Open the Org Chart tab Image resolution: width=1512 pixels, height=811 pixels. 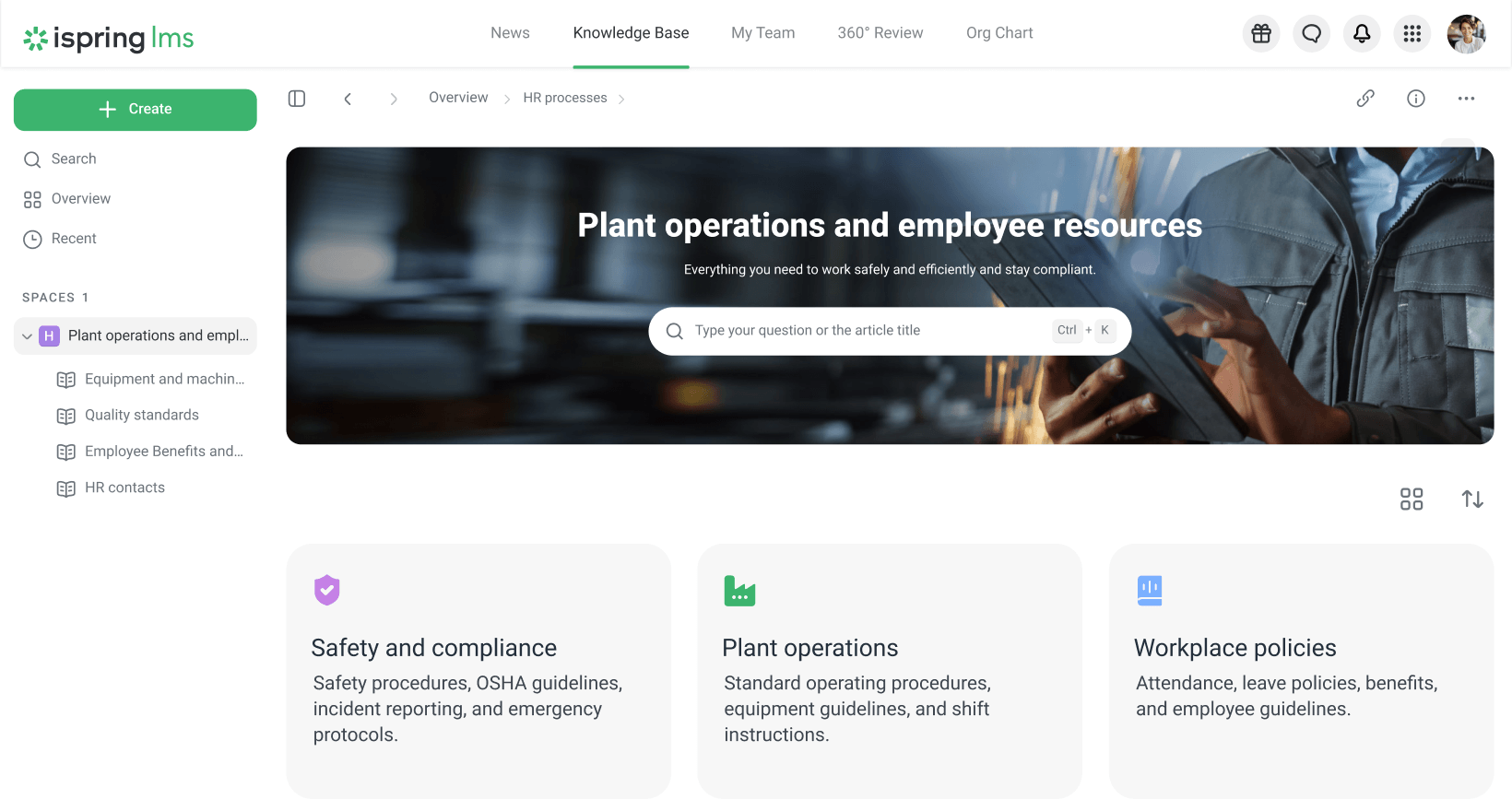tap(999, 33)
